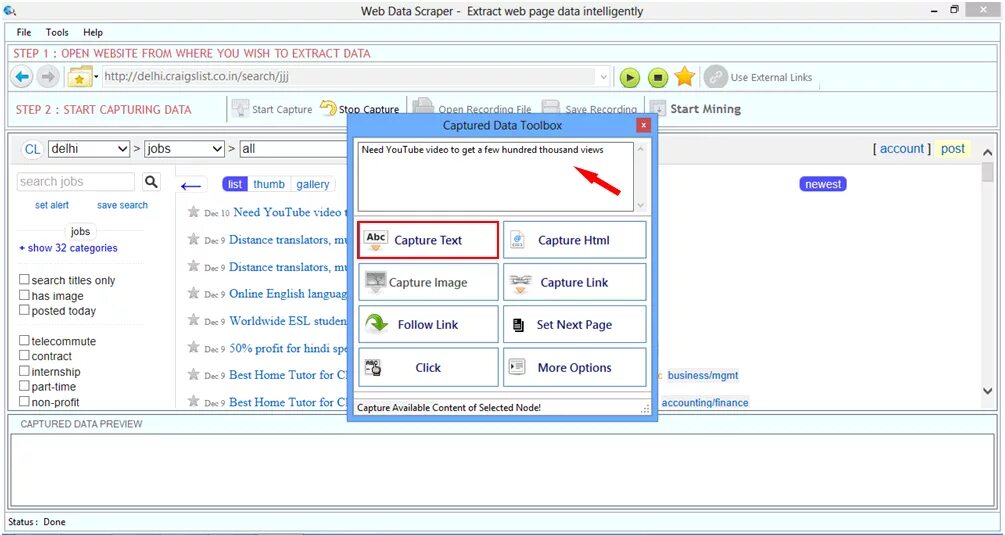Star the Worldwide ESL students listing
The image size is (1005, 535).
click(x=193, y=320)
